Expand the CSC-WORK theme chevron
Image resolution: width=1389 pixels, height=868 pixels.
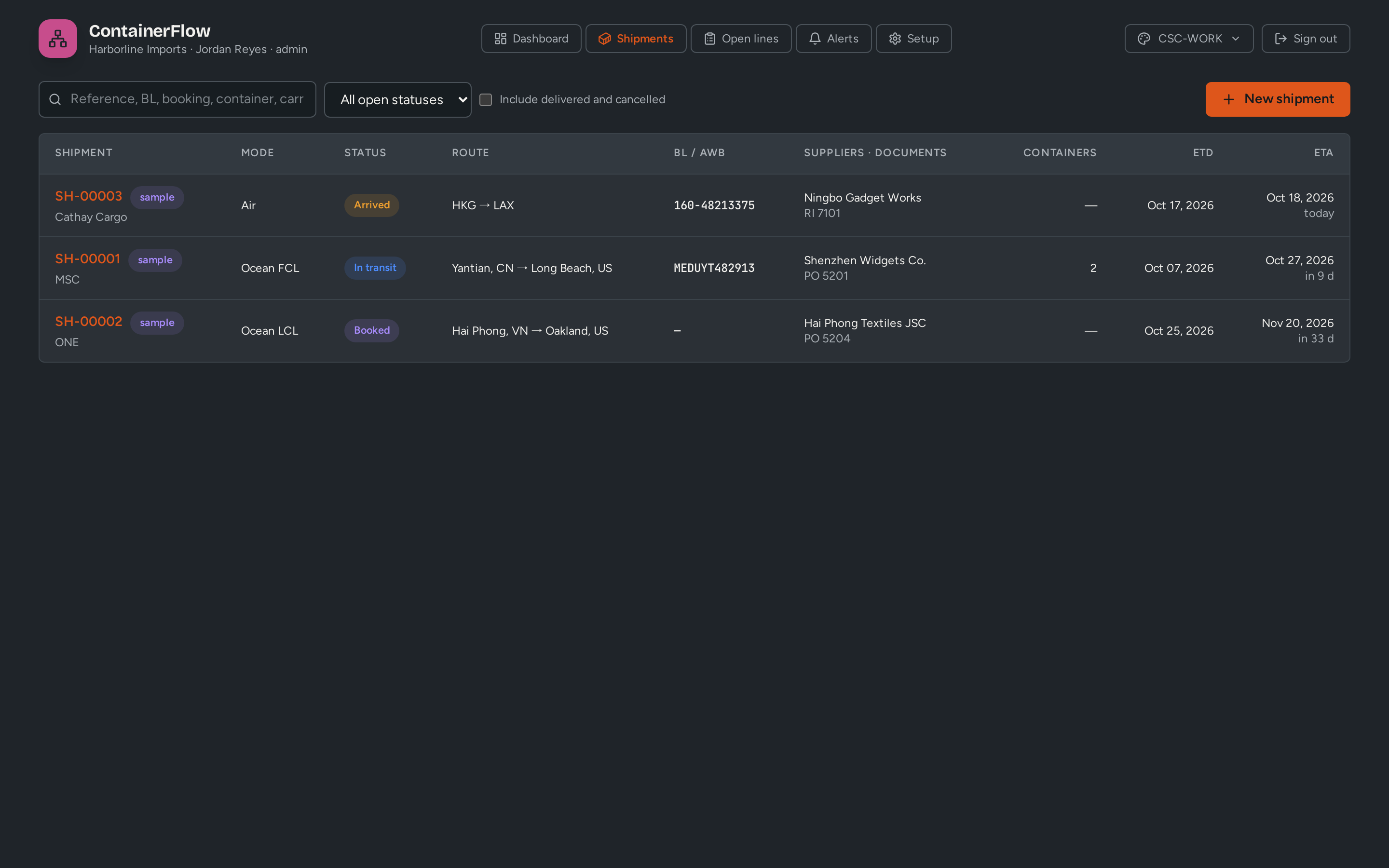[x=1236, y=39]
